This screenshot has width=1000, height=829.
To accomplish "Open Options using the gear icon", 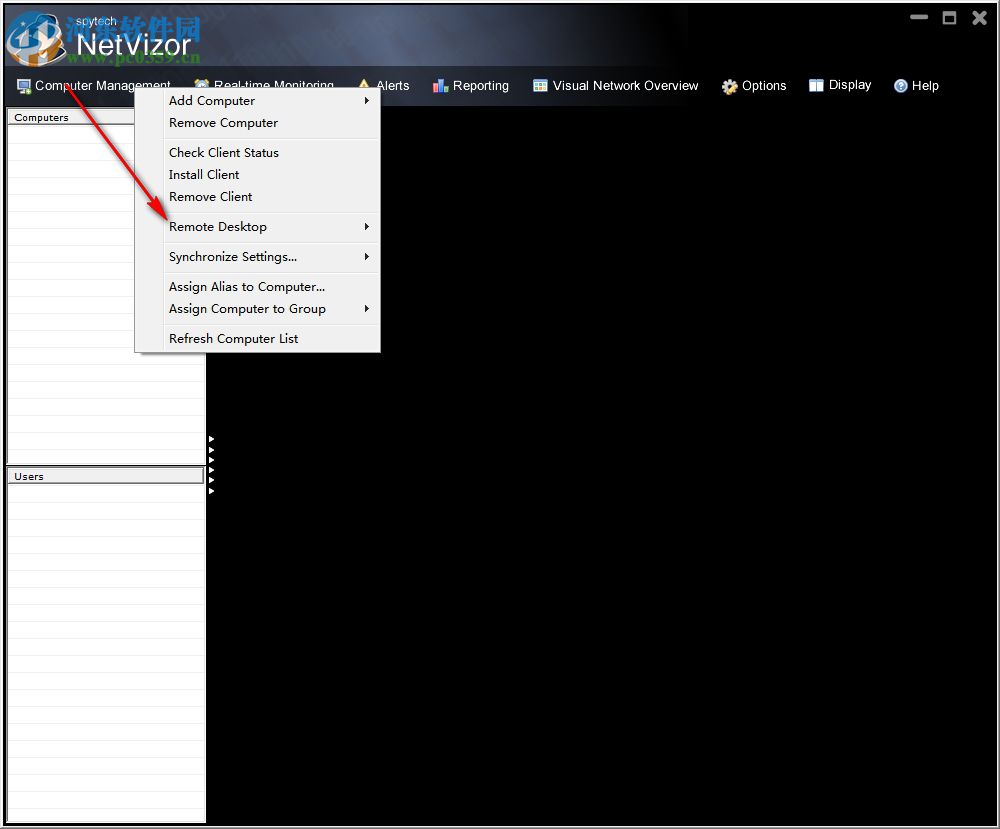I will [729, 86].
